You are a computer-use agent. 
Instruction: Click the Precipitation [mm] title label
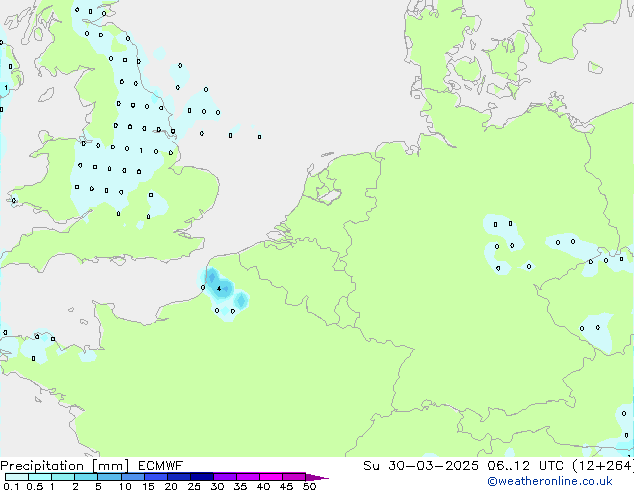coord(64,466)
